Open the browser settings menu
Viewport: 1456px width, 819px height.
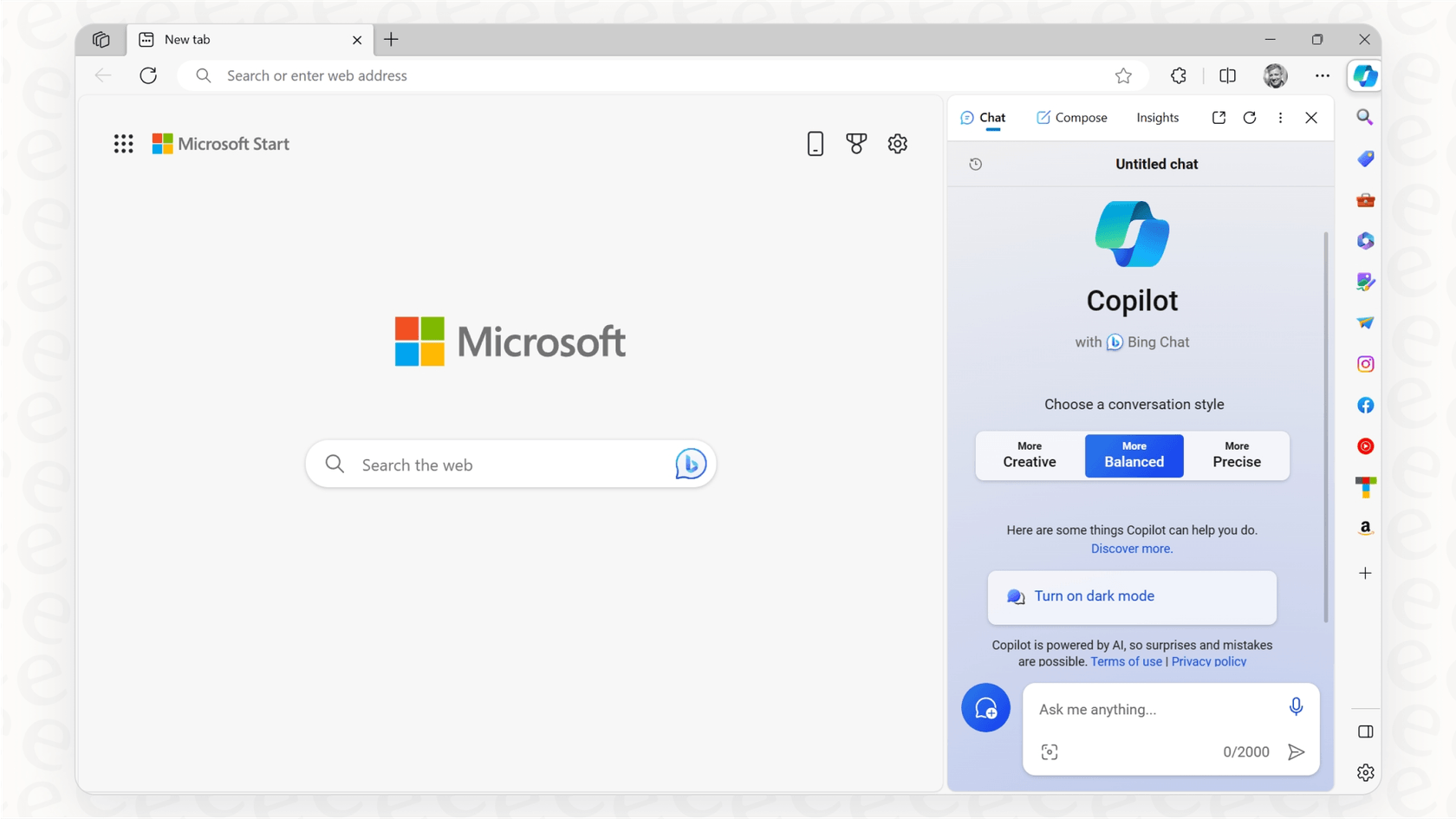point(1323,75)
